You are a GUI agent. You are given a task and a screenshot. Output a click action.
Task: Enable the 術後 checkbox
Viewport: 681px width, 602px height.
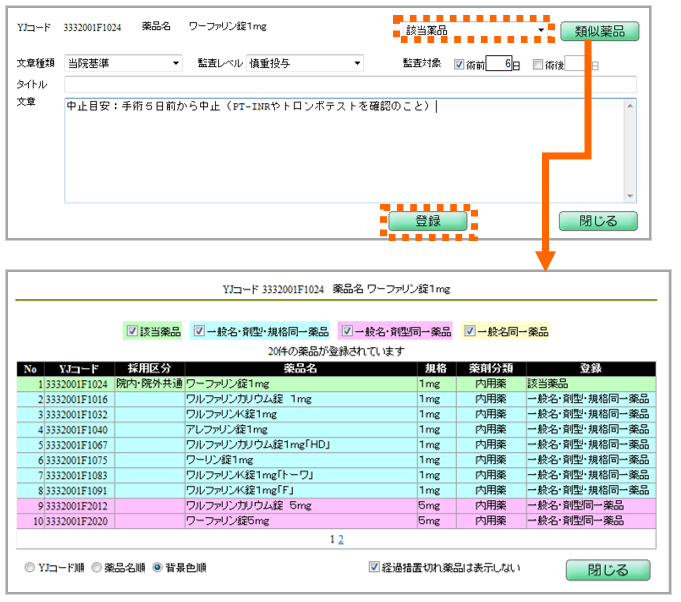(x=538, y=64)
